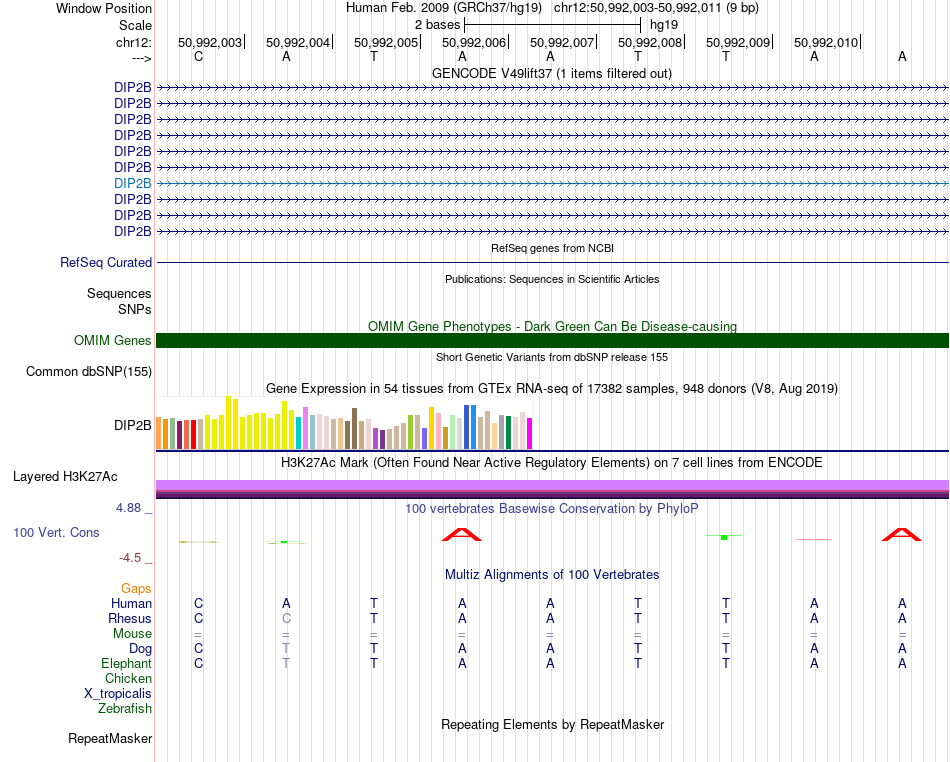Open Multiz Alignments of 100 Vertebrates title
950x762 pixels.
click(x=552, y=574)
